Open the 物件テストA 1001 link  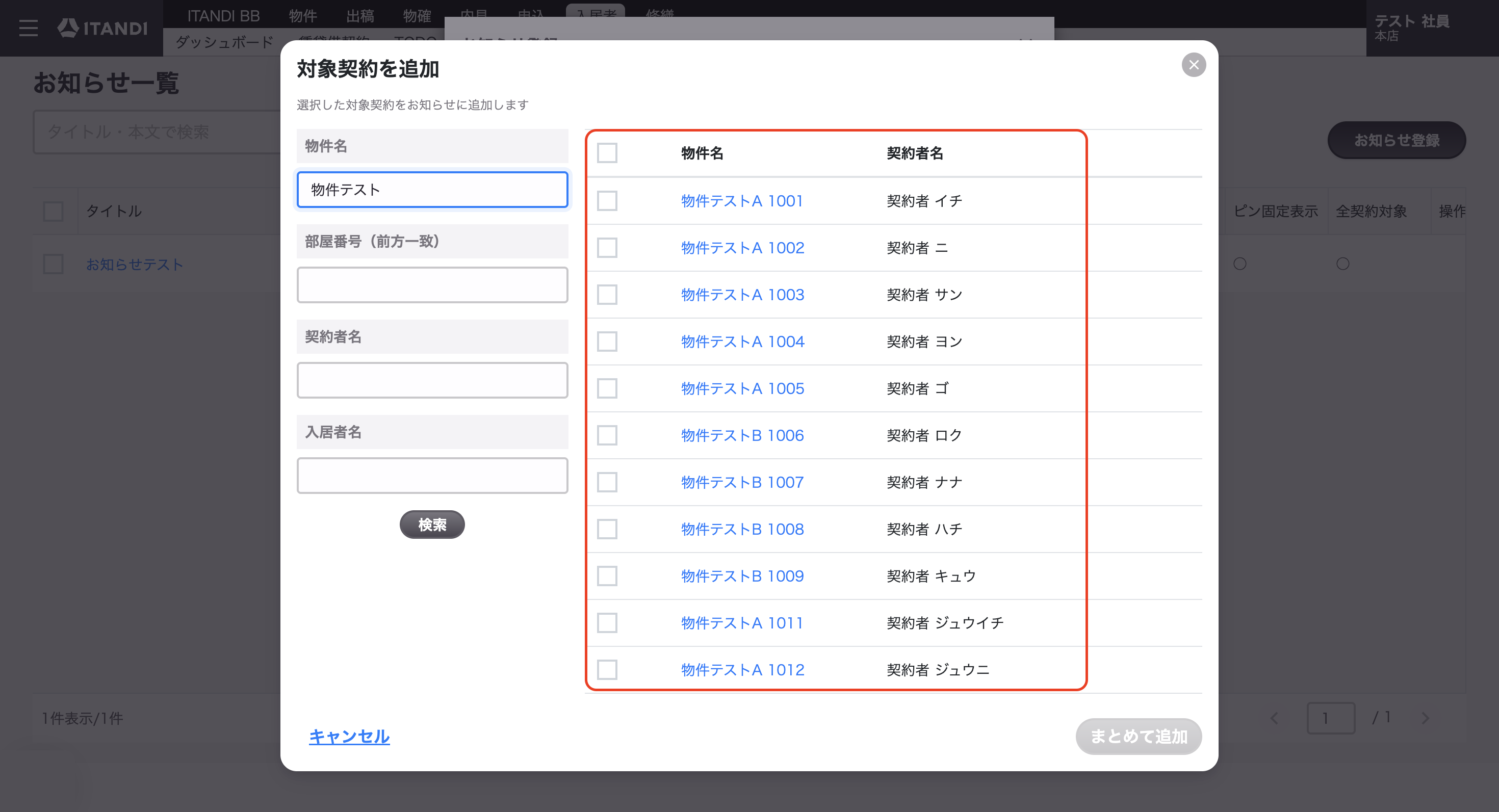tap(742, 201)
